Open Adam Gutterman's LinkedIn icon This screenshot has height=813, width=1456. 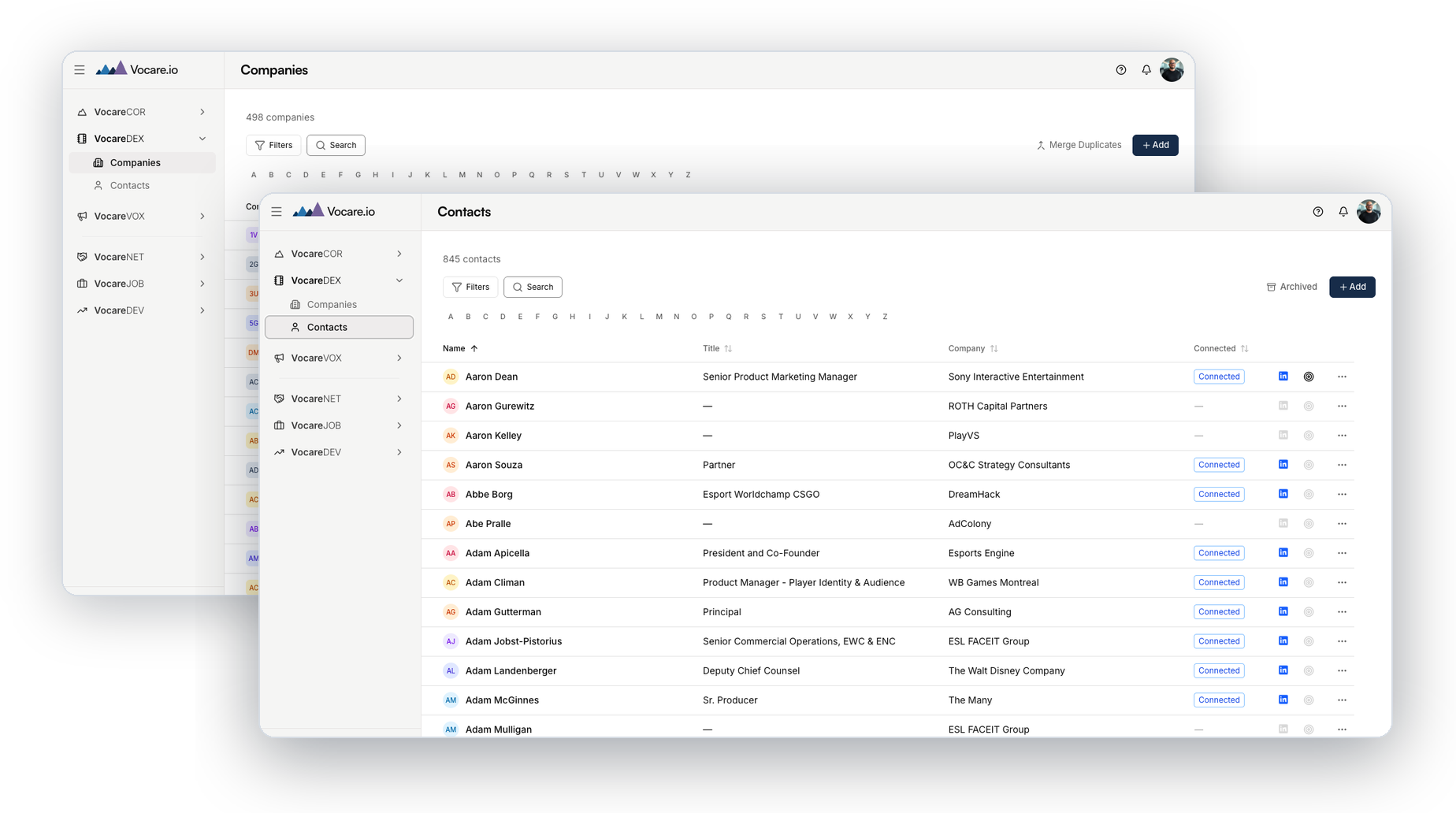pyautogui.click(x=1283, y=611)
